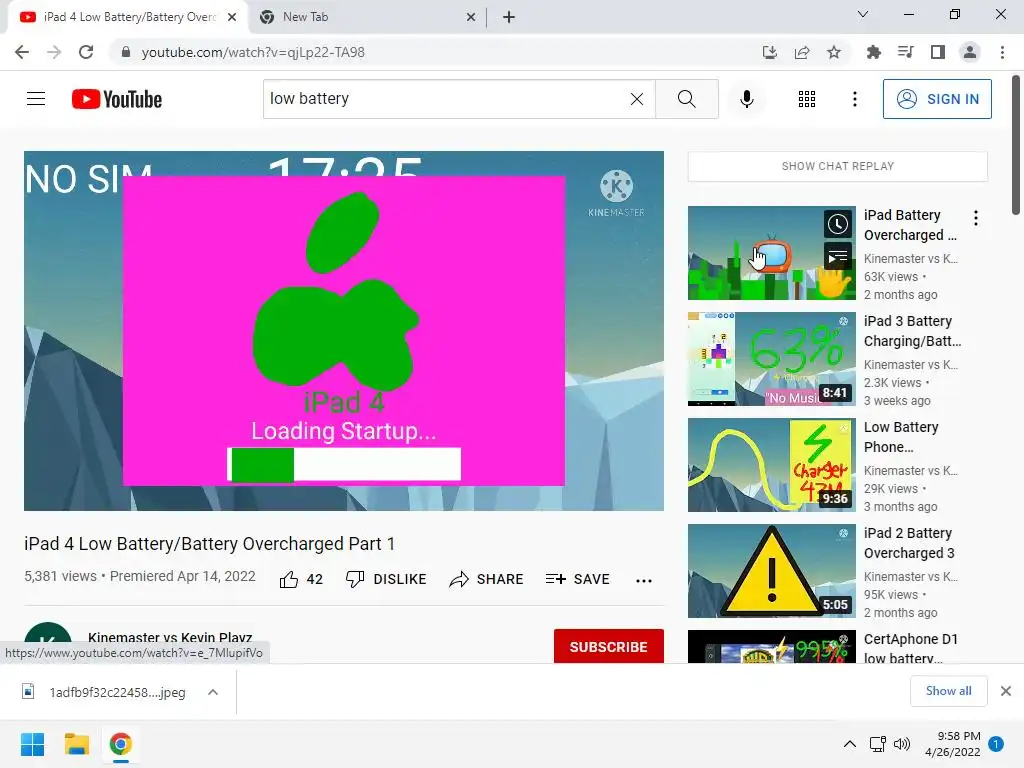Close the downloads shelf

(x=1006, y=691)
